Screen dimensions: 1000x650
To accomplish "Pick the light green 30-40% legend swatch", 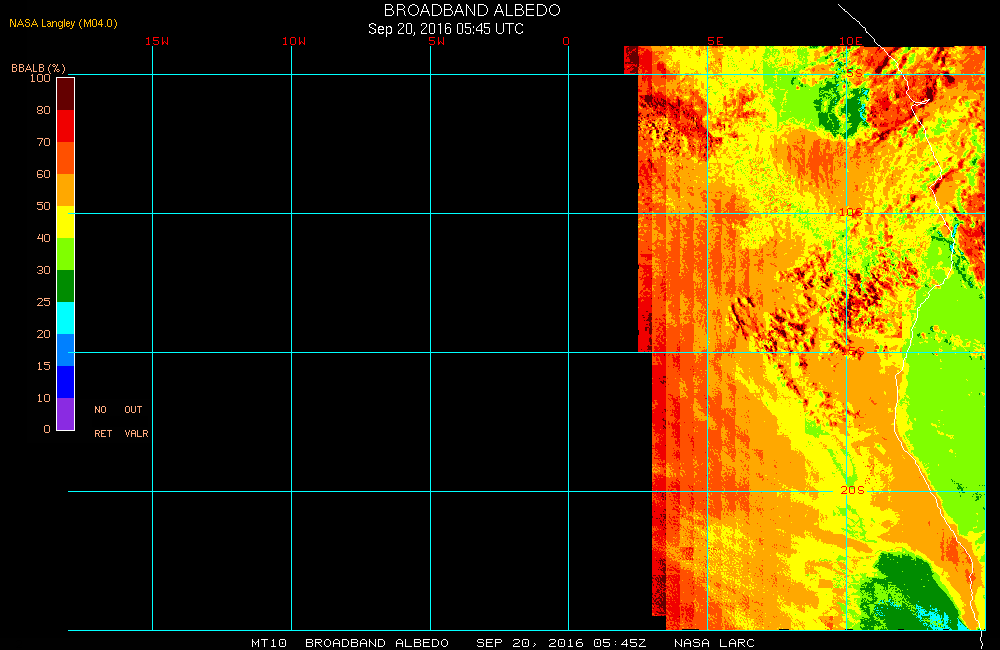I will (65, 254).
